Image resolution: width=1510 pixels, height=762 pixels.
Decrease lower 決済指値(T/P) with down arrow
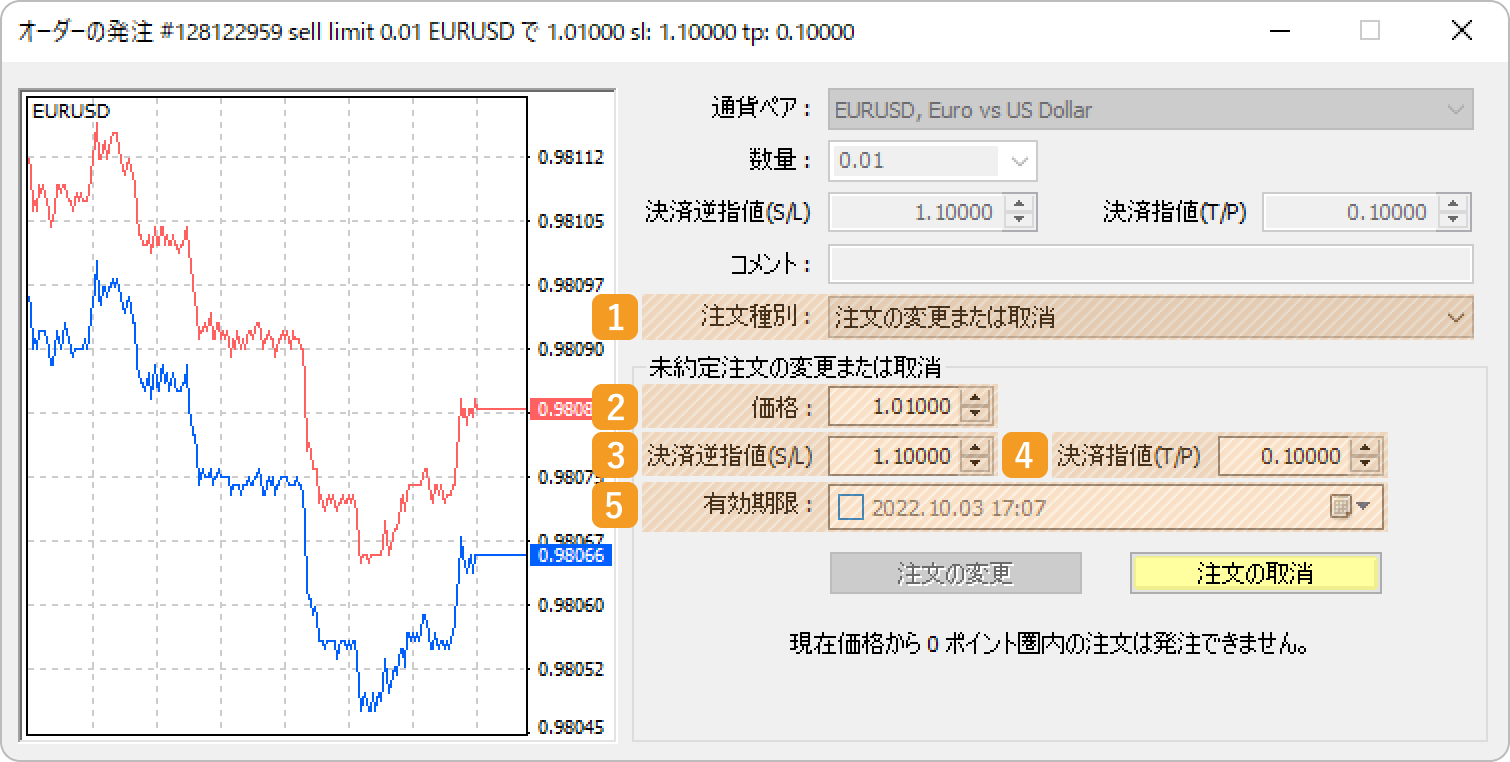(x=1365, y=465)
